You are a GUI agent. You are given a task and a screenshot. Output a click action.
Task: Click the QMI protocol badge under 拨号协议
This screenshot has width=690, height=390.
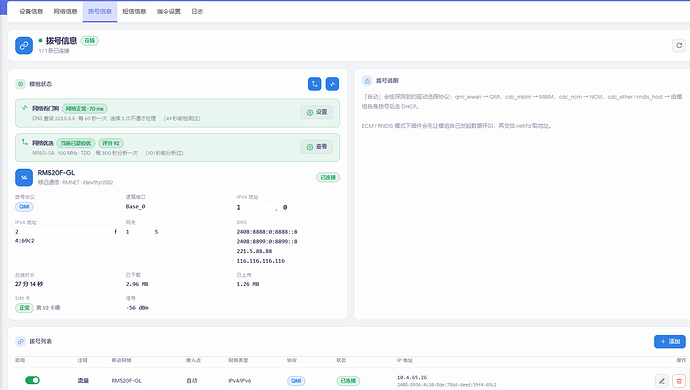24,206
